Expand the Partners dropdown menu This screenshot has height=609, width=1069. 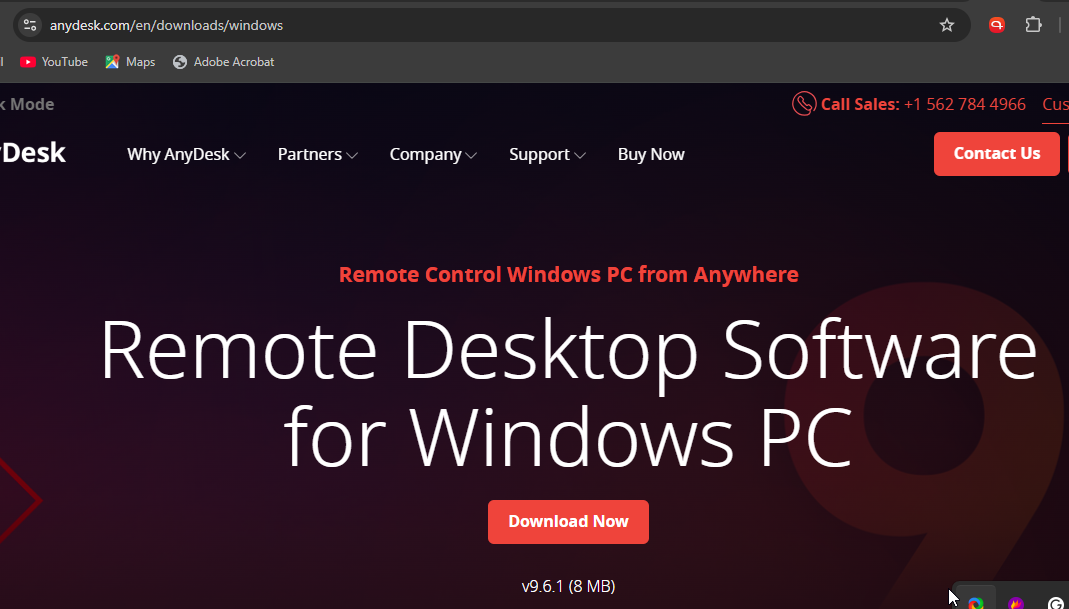(x=318, y=154)
